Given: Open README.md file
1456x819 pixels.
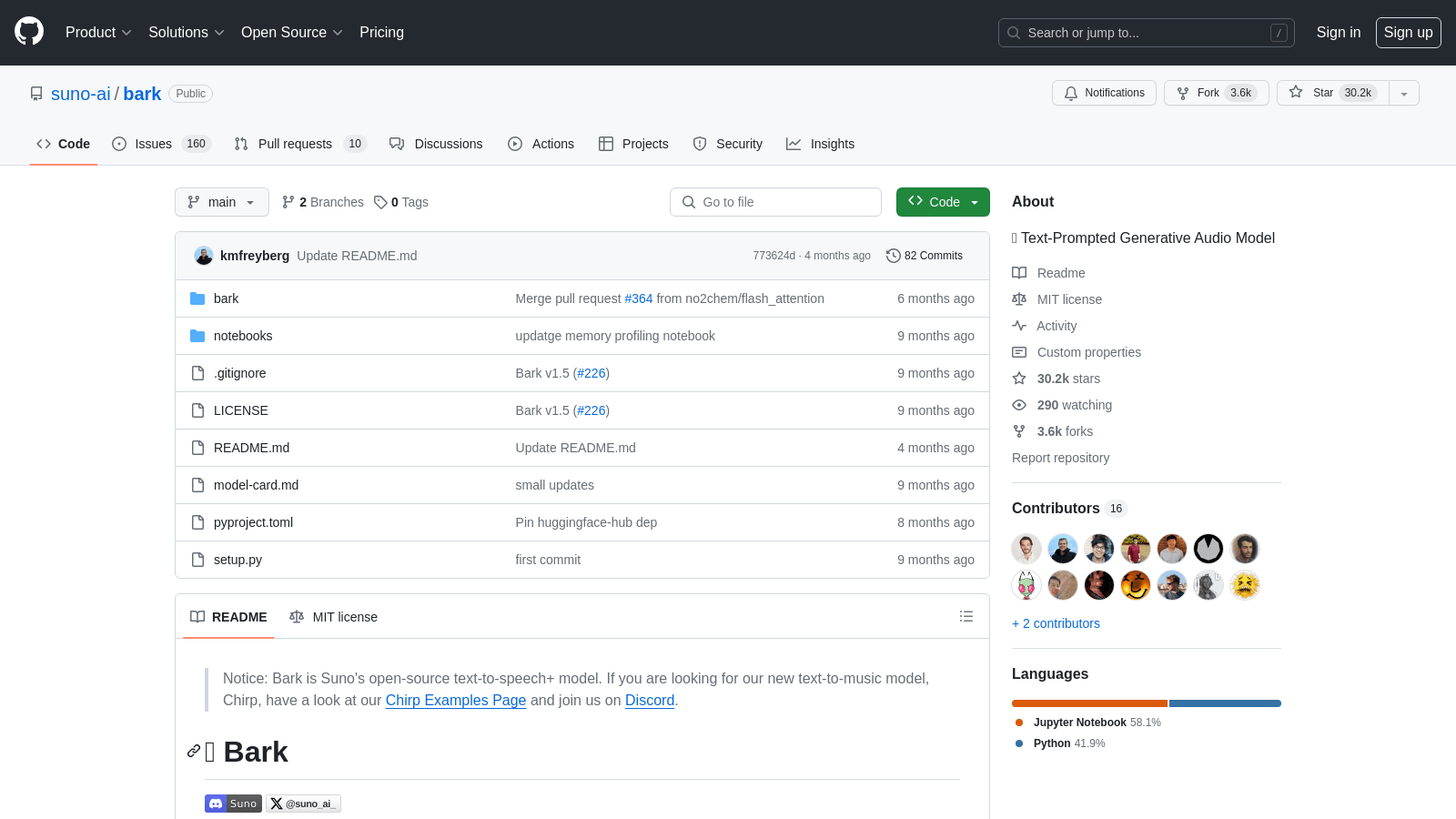Looking at the screenshot, I should [x=251, y=448].
